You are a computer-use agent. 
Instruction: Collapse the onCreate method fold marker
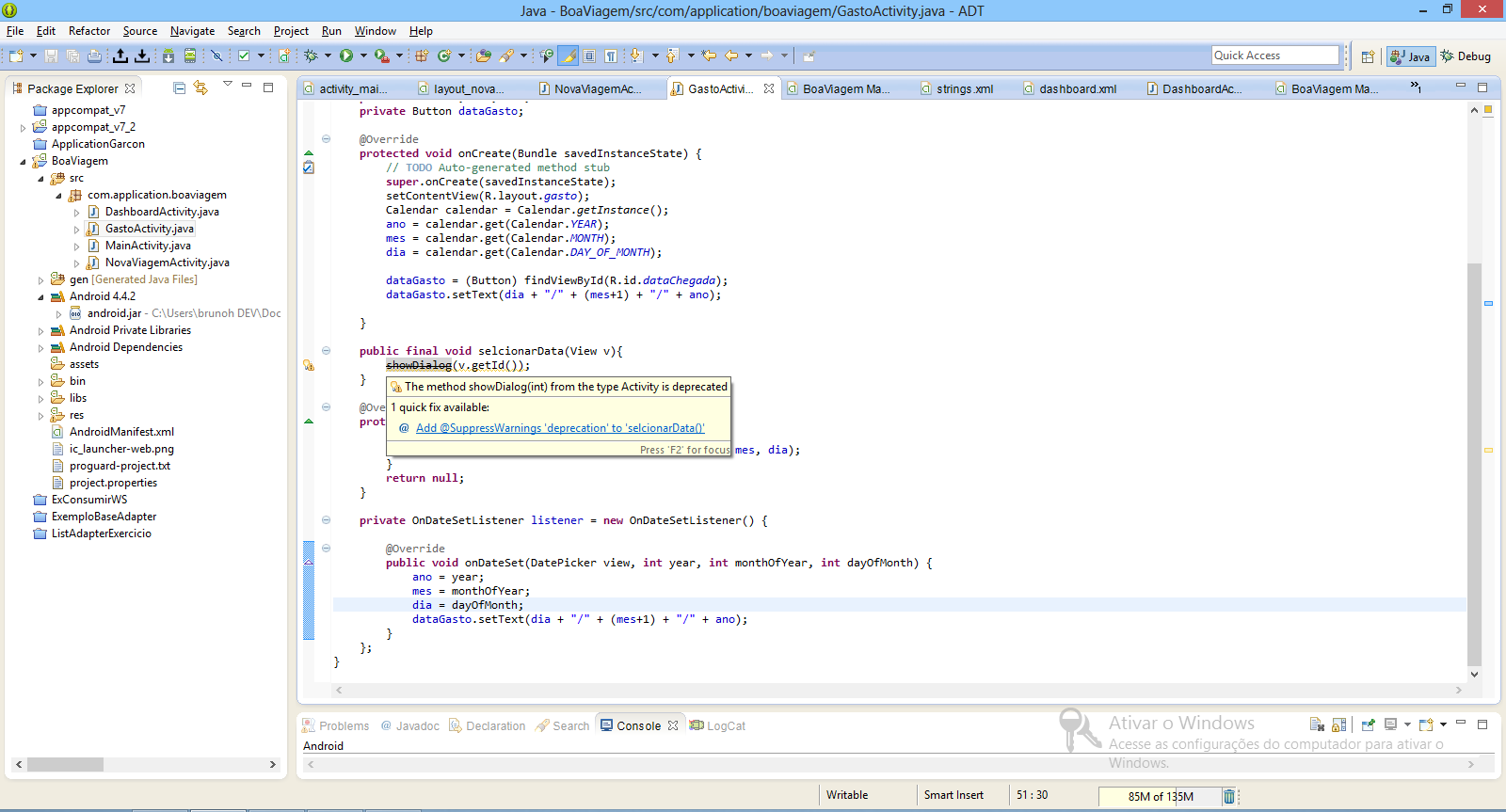[326, 139]
